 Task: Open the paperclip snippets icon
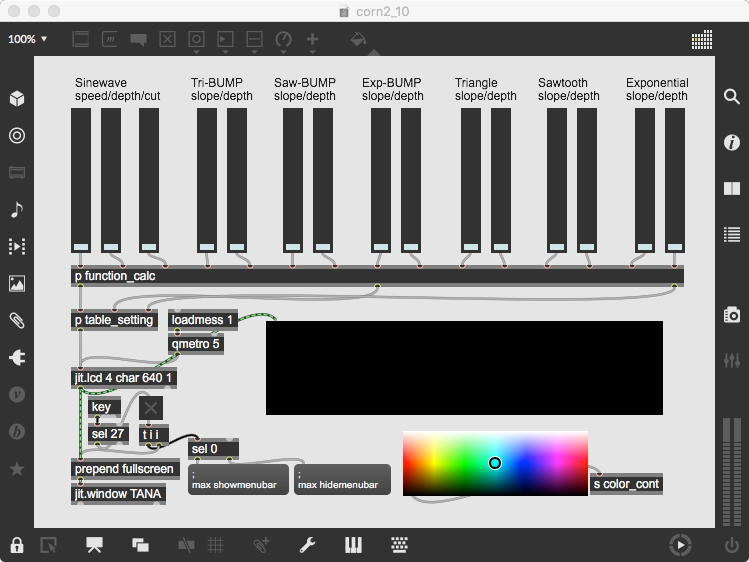point(17,320)
